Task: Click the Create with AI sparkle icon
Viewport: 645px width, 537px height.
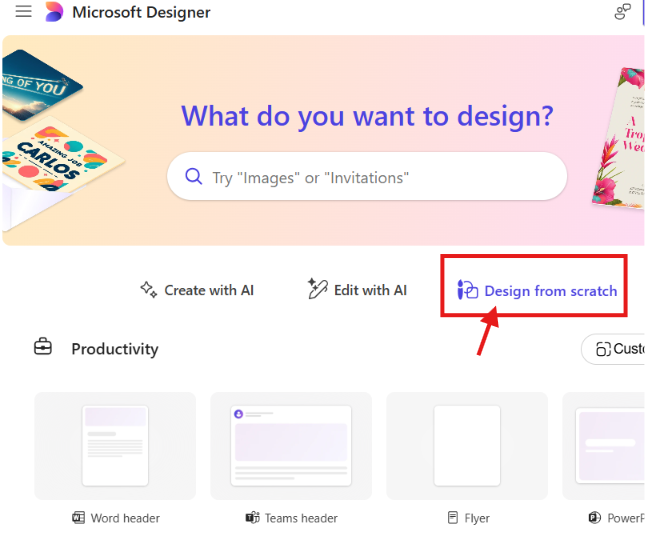Action: [148, 290]
